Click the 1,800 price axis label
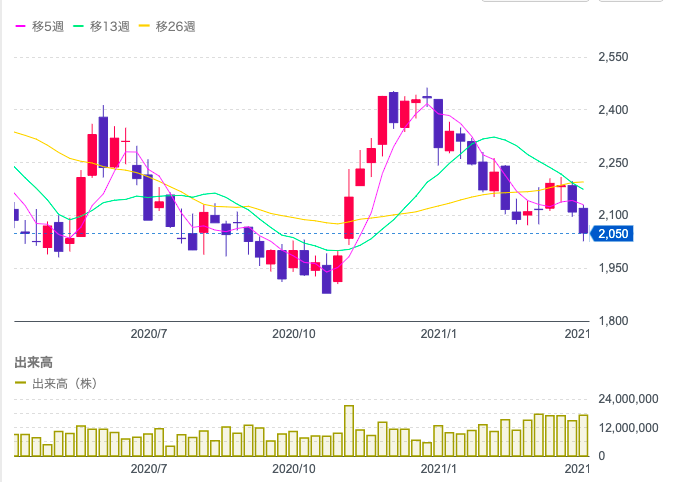676x482 pixels. 613,321
